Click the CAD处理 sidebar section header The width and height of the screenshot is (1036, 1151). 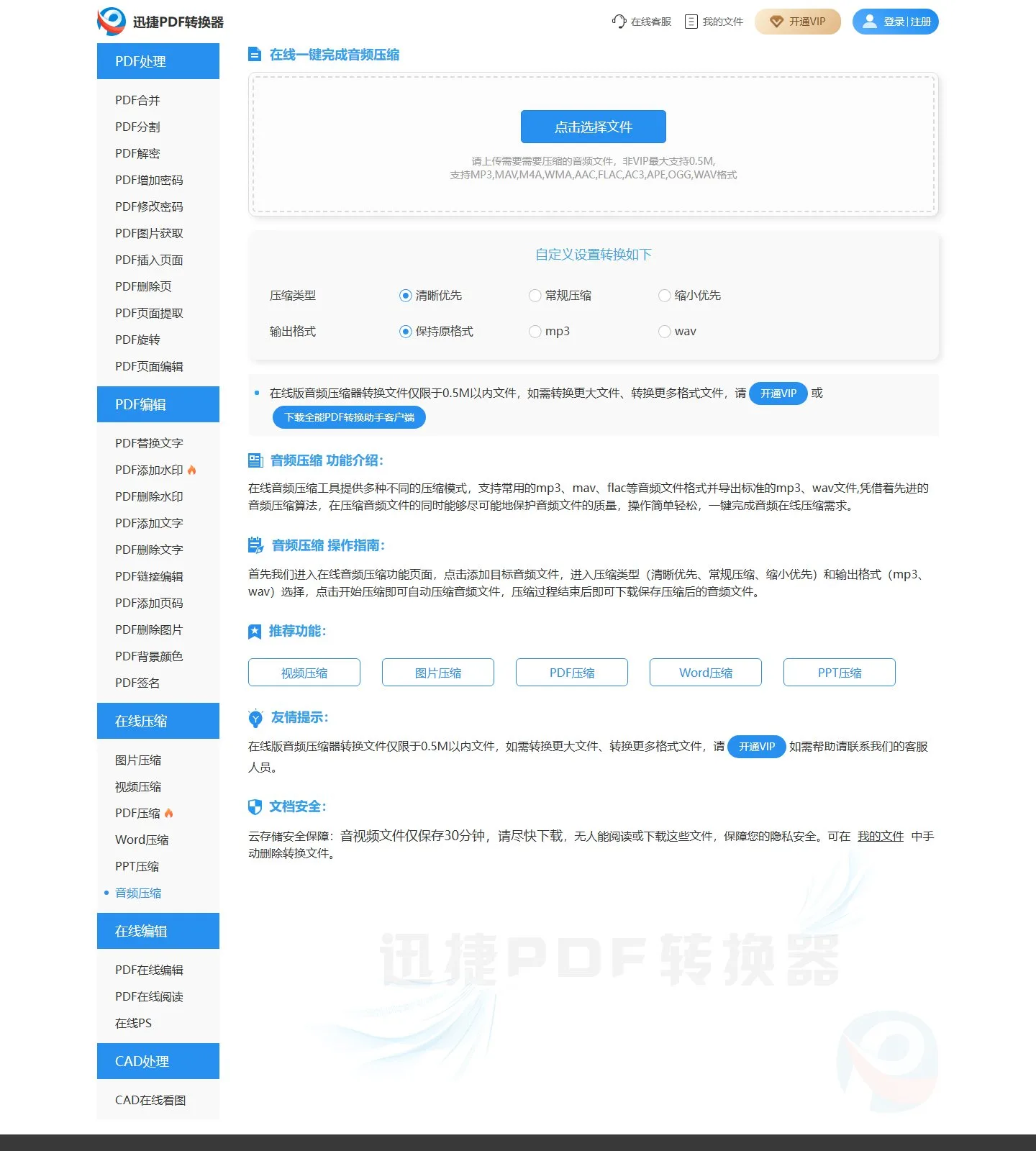click(158, 1061)
